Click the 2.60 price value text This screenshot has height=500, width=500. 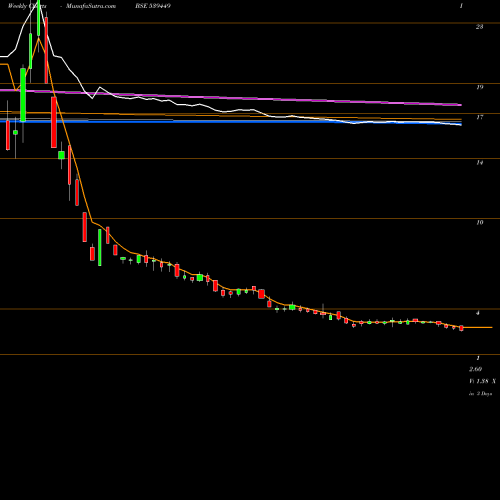[x=476, y=369]
